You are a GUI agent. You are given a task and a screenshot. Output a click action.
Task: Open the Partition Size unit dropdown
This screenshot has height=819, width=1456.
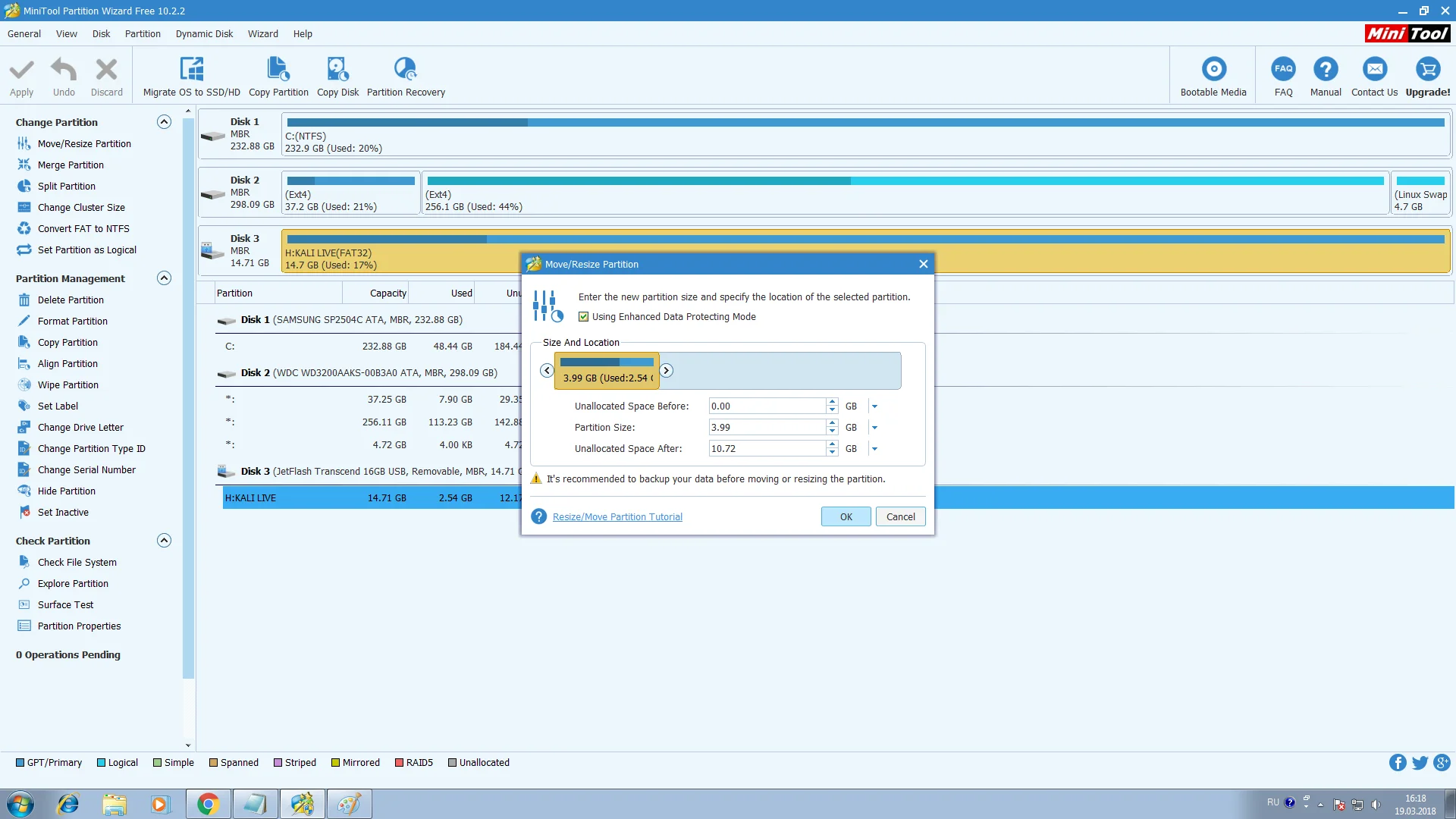tap(874, 428)
